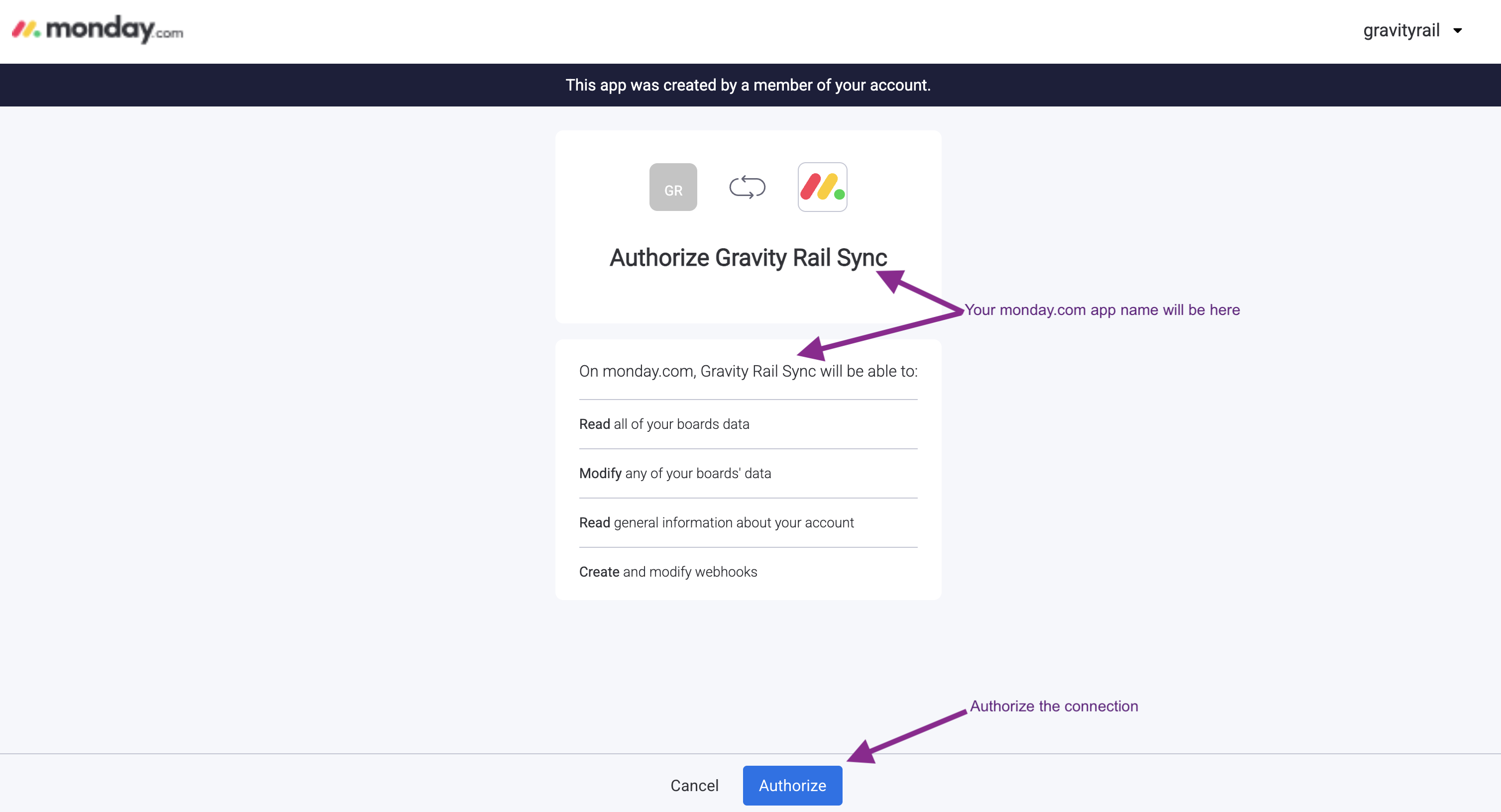1501x812 pixels.
Task: Select the Read all boards data permission
Action: (664, 424)
